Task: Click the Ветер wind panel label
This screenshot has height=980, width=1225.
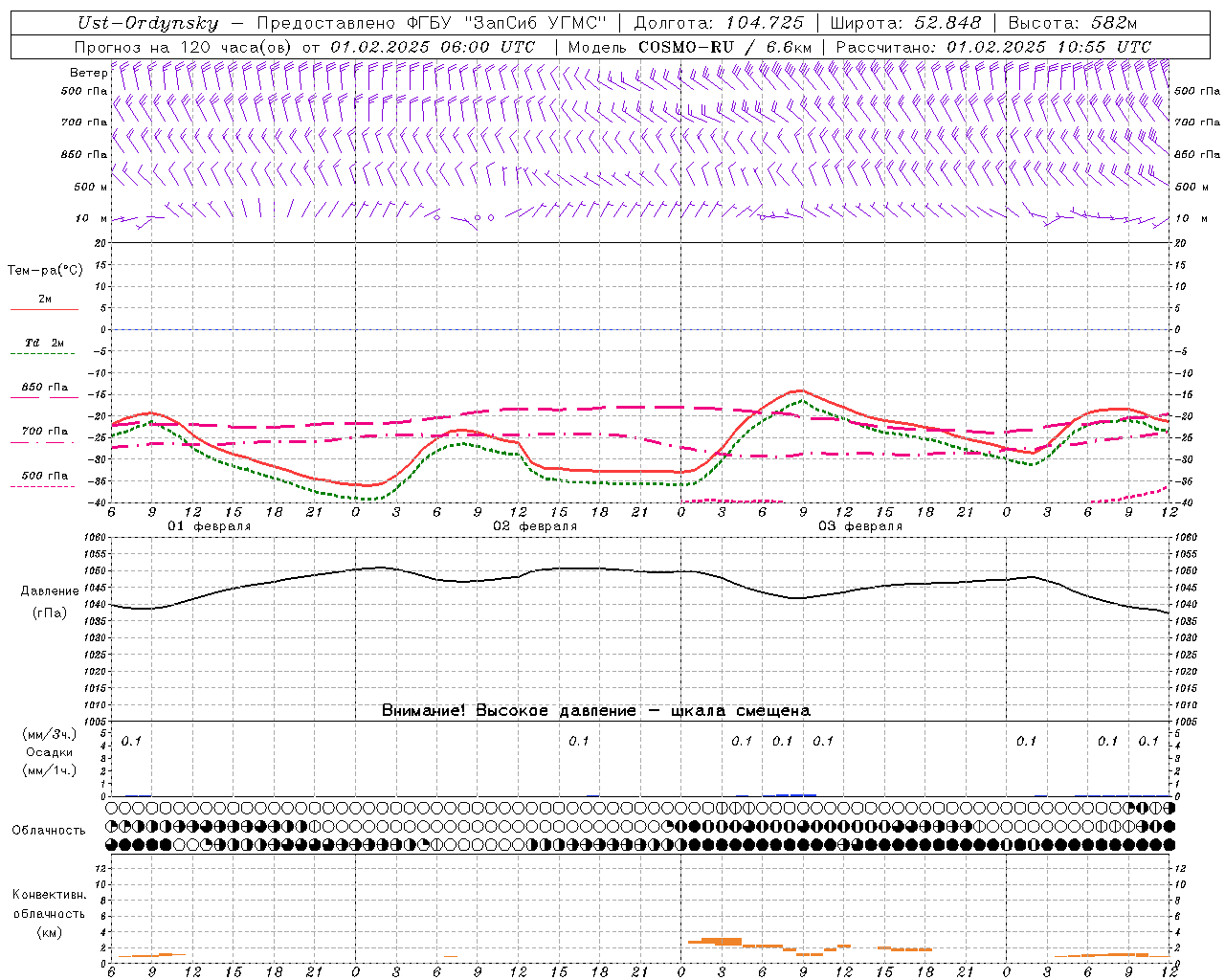Action: (x=88, y=73)
